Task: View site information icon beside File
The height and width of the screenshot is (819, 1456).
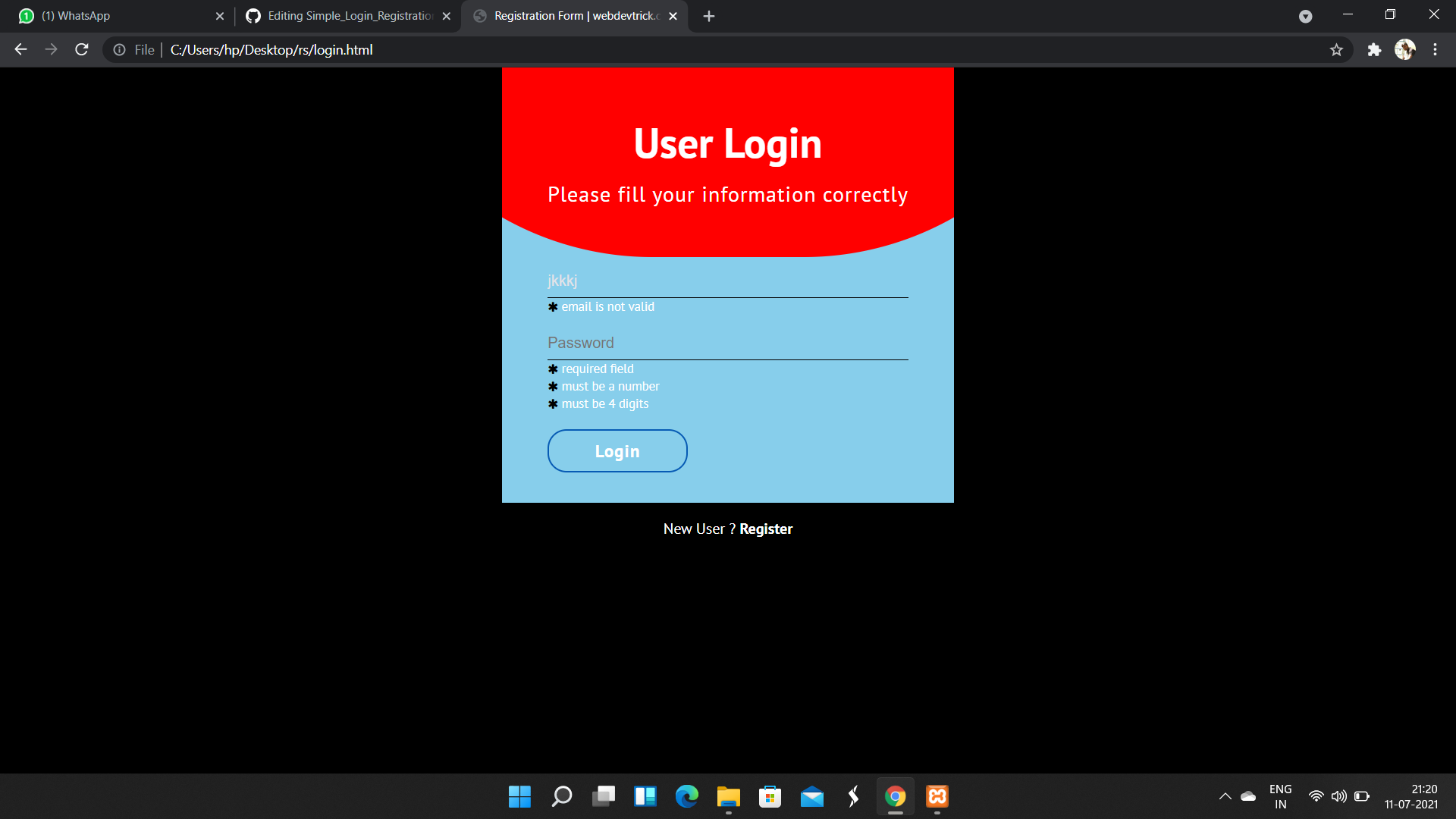Action: click(x=119, y=50)
